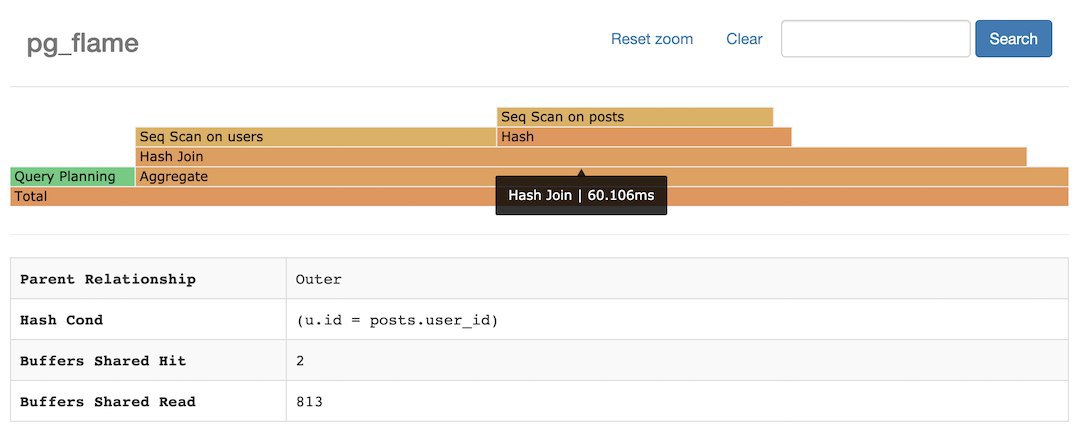This screenshot has height=434, width=1080.
Task: Select the Seq Scan on users bar
Action: [316, 137]
